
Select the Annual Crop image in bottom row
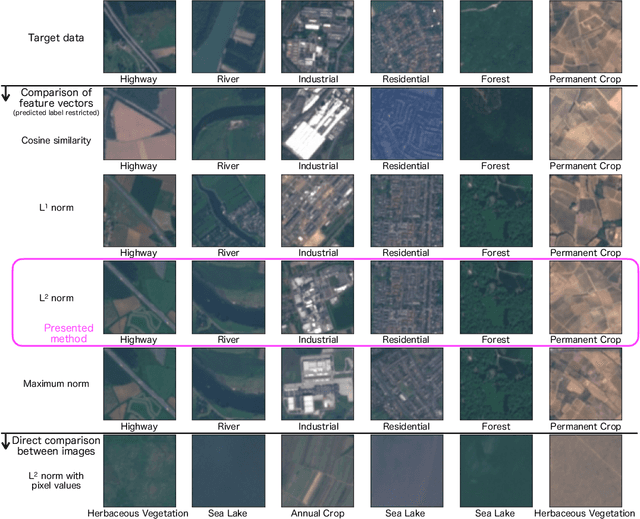coord(317,469)
